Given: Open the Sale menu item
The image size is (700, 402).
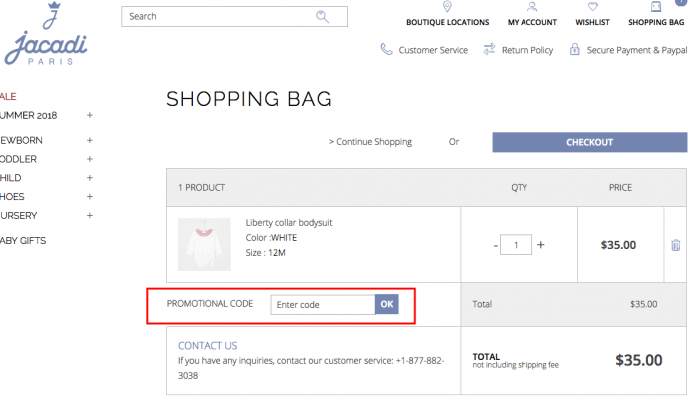Looking at the screenshot, I should click(8, 96).
